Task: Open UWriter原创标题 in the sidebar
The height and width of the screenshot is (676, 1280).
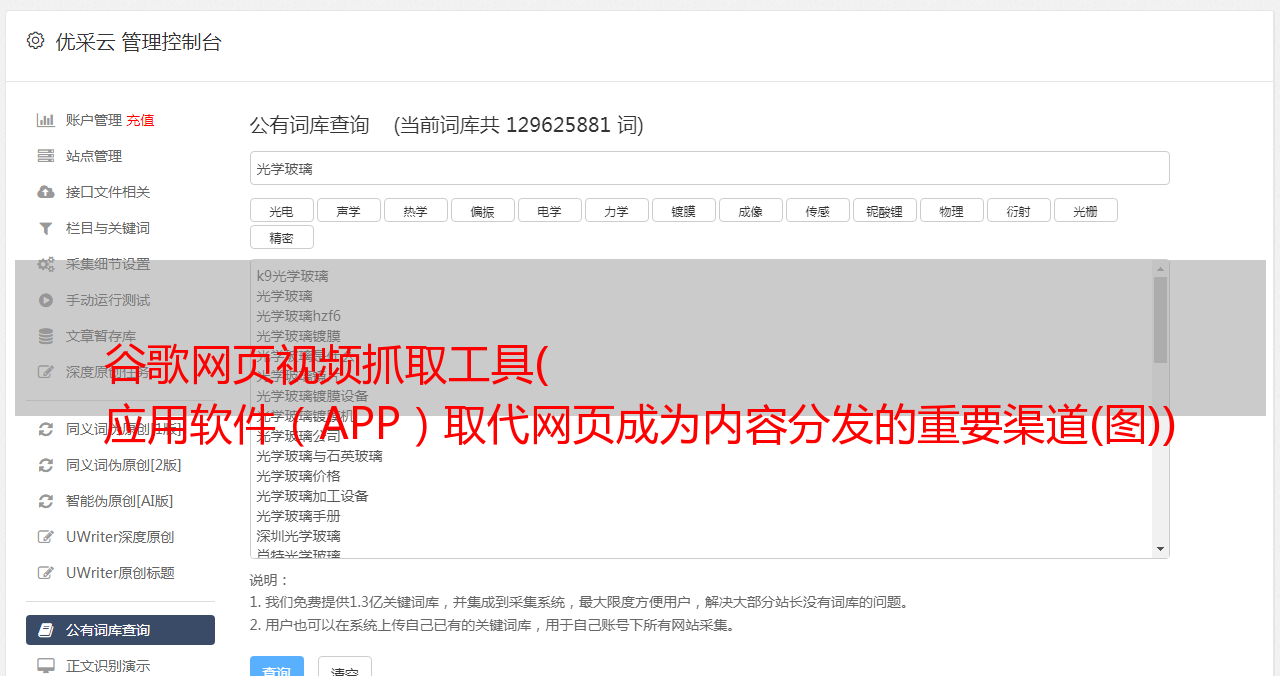Action: 120,573
